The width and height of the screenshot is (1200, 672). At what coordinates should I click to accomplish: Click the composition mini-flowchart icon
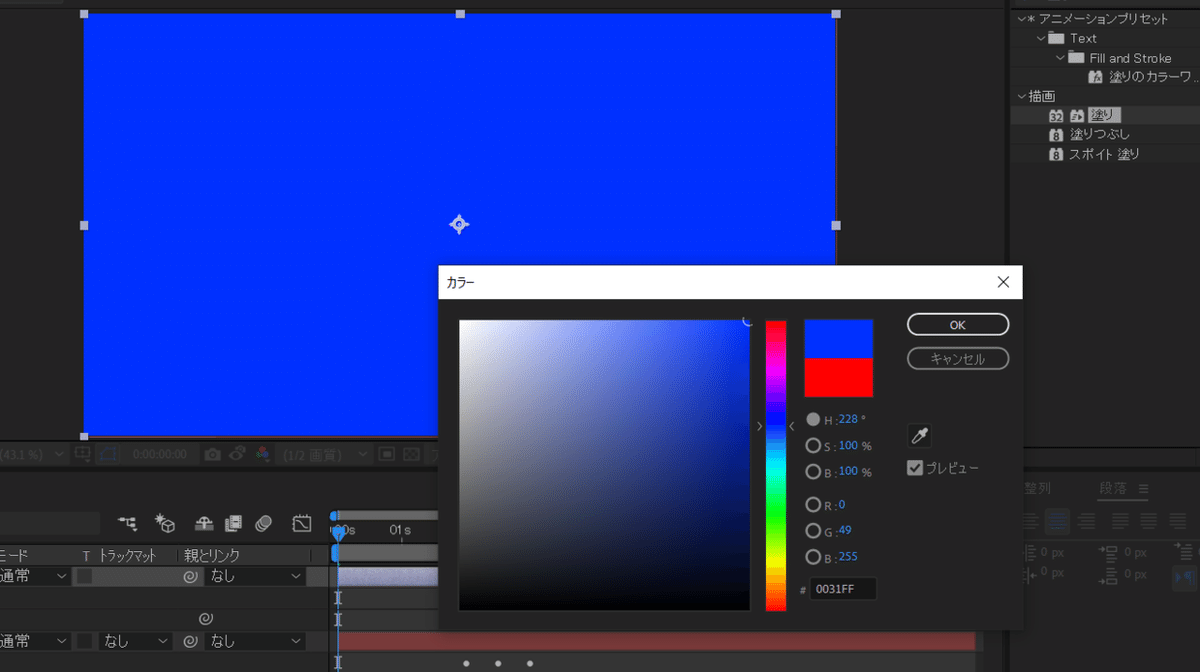[x=127, y=522]
